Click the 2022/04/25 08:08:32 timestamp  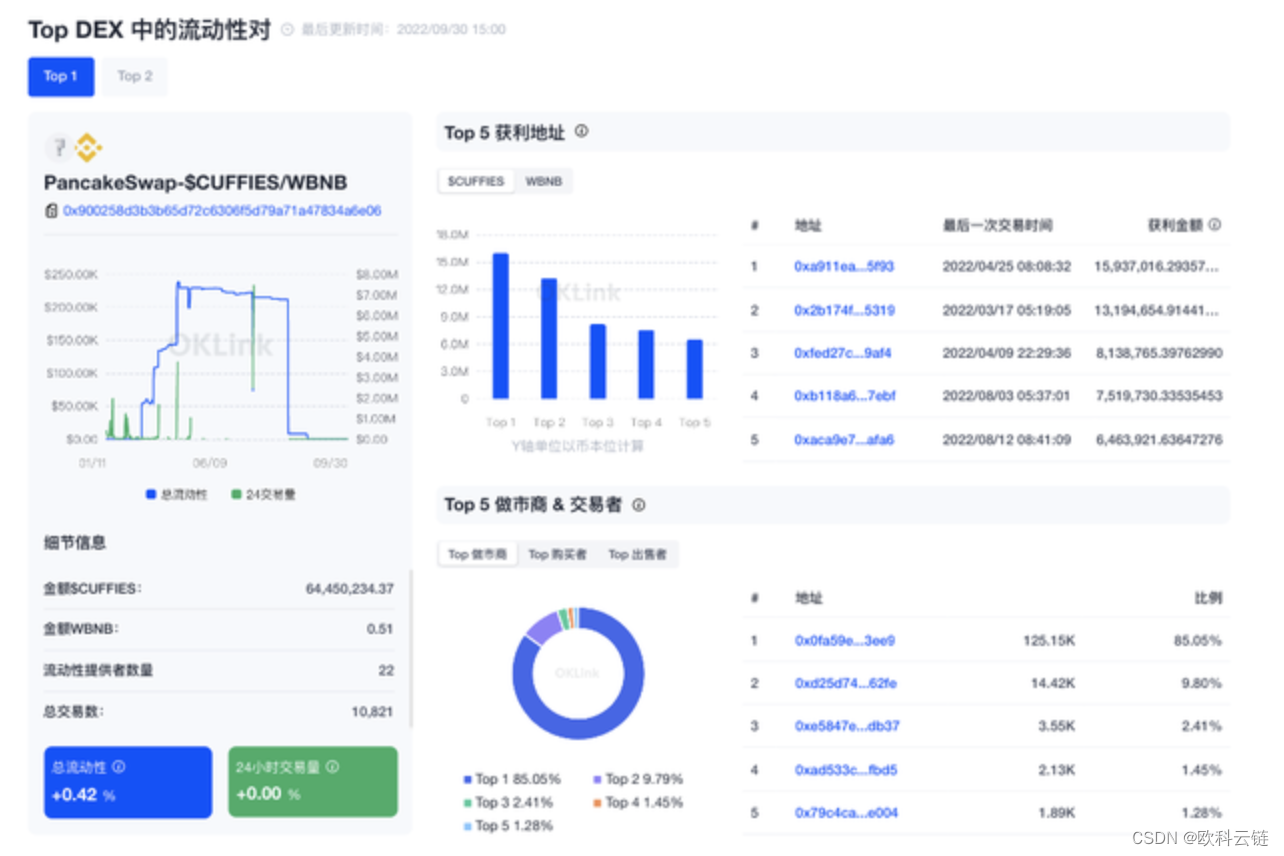pos(1007,267)
